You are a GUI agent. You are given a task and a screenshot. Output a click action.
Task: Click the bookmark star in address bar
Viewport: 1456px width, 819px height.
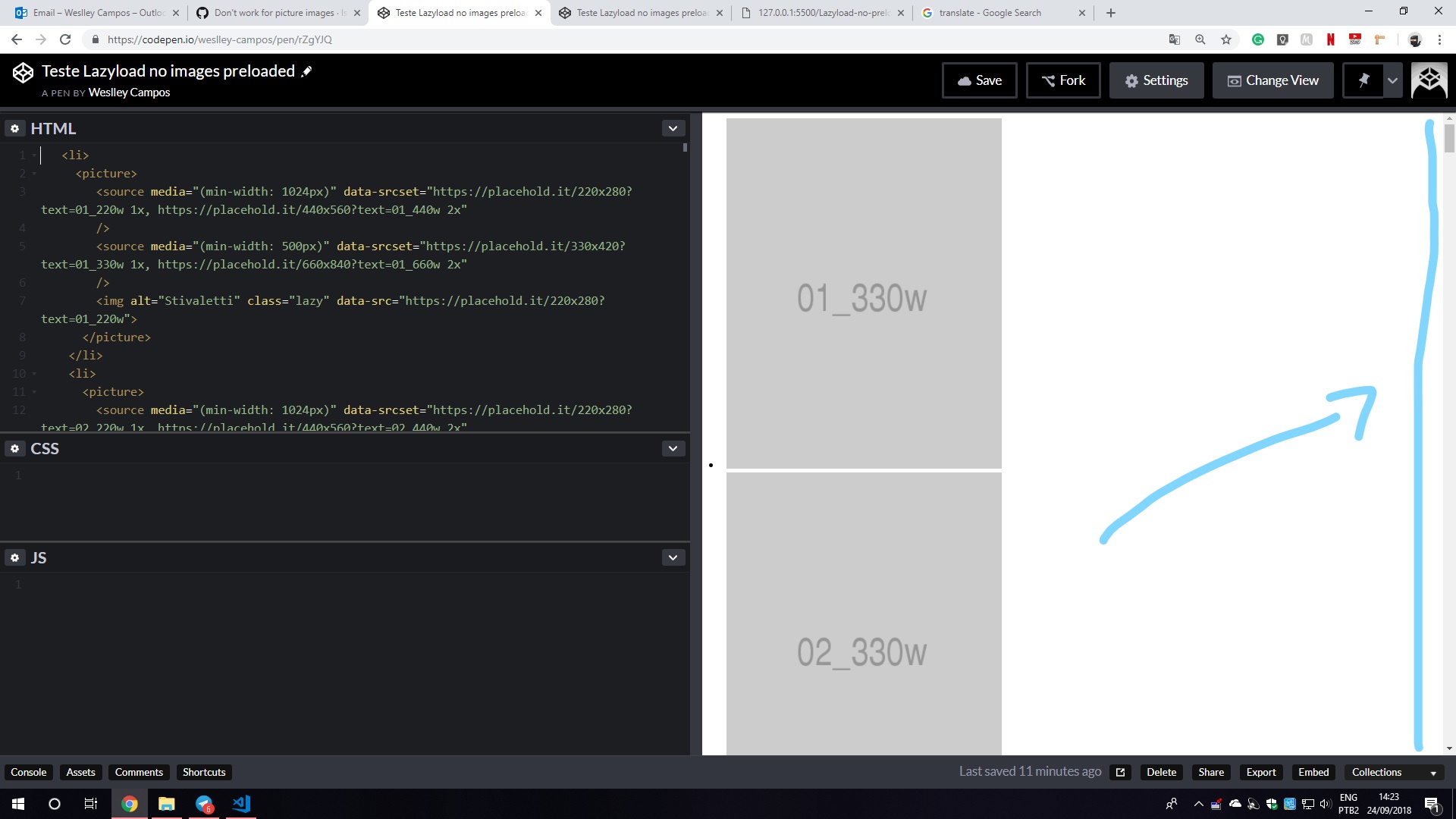pos(1225,39)
